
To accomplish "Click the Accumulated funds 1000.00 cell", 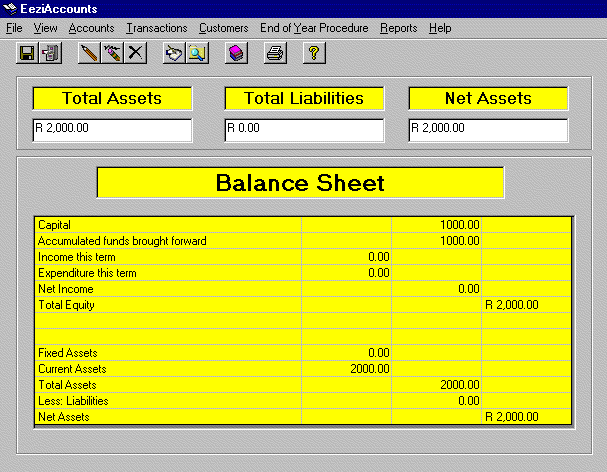I will pos(436,241).
